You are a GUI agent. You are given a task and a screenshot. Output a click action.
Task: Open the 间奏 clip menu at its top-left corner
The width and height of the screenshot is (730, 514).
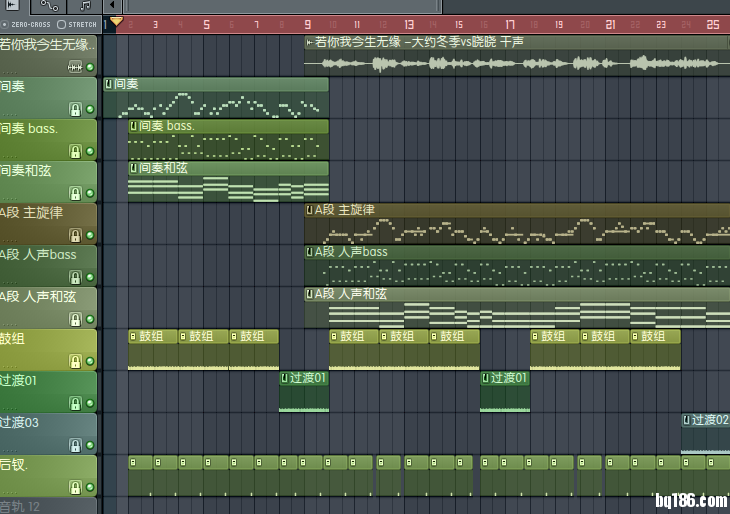108,84
